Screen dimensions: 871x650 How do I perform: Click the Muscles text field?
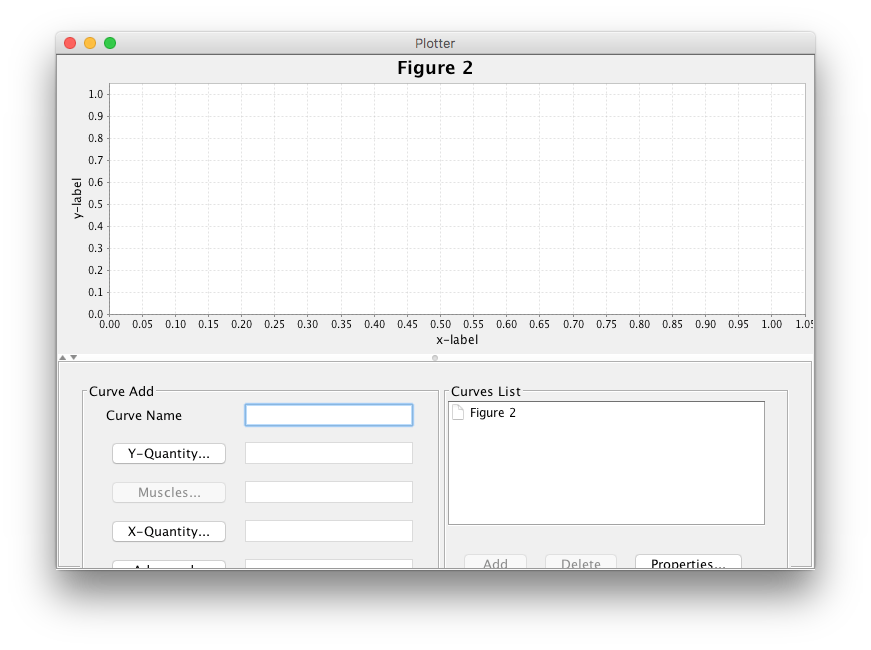coord(328,492)
